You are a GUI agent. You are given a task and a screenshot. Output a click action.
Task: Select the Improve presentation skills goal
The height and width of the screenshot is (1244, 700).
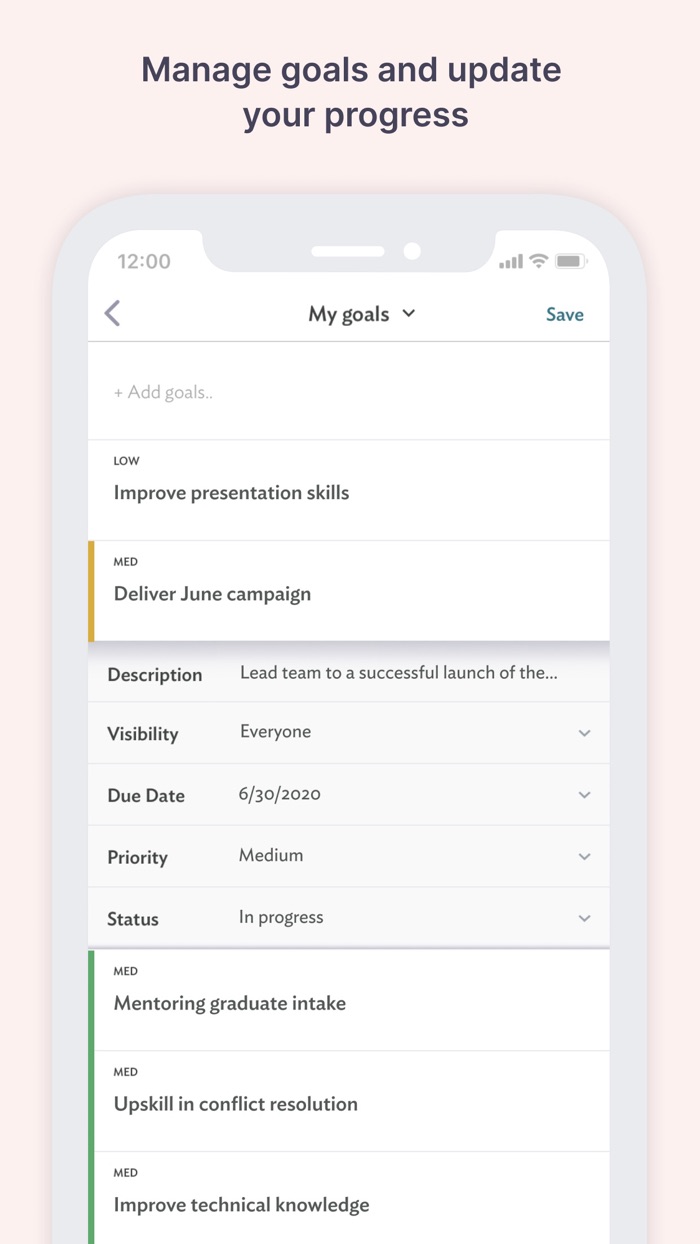click(348, 491)
